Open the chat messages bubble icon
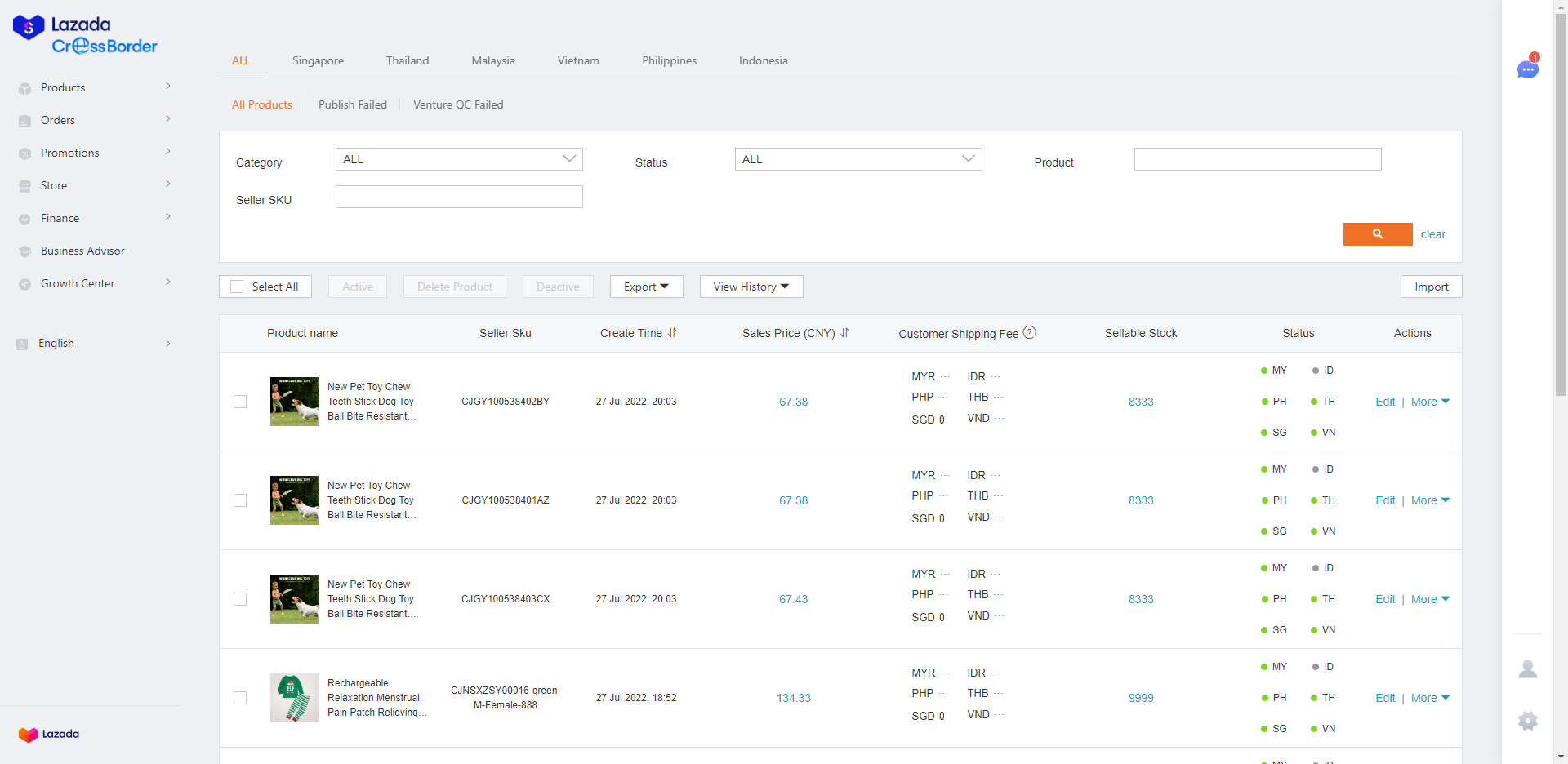1568x764 pixels. [1527, 69]
